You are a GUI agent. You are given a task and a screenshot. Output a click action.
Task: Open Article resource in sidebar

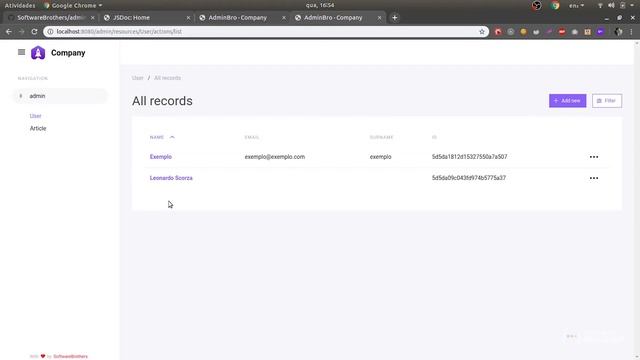pos(38,128)
